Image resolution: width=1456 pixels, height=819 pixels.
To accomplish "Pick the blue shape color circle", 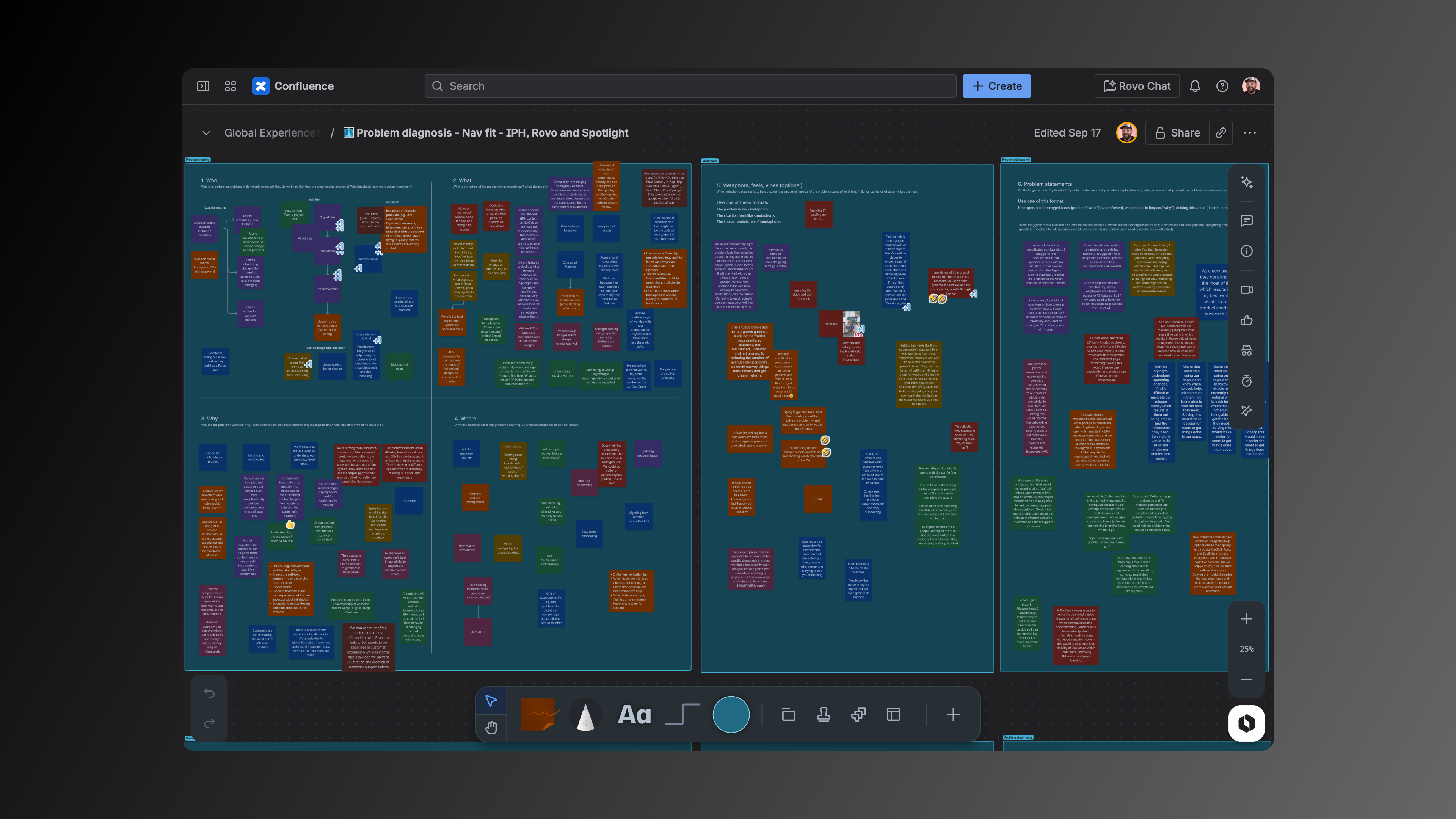I will point(731,714).
